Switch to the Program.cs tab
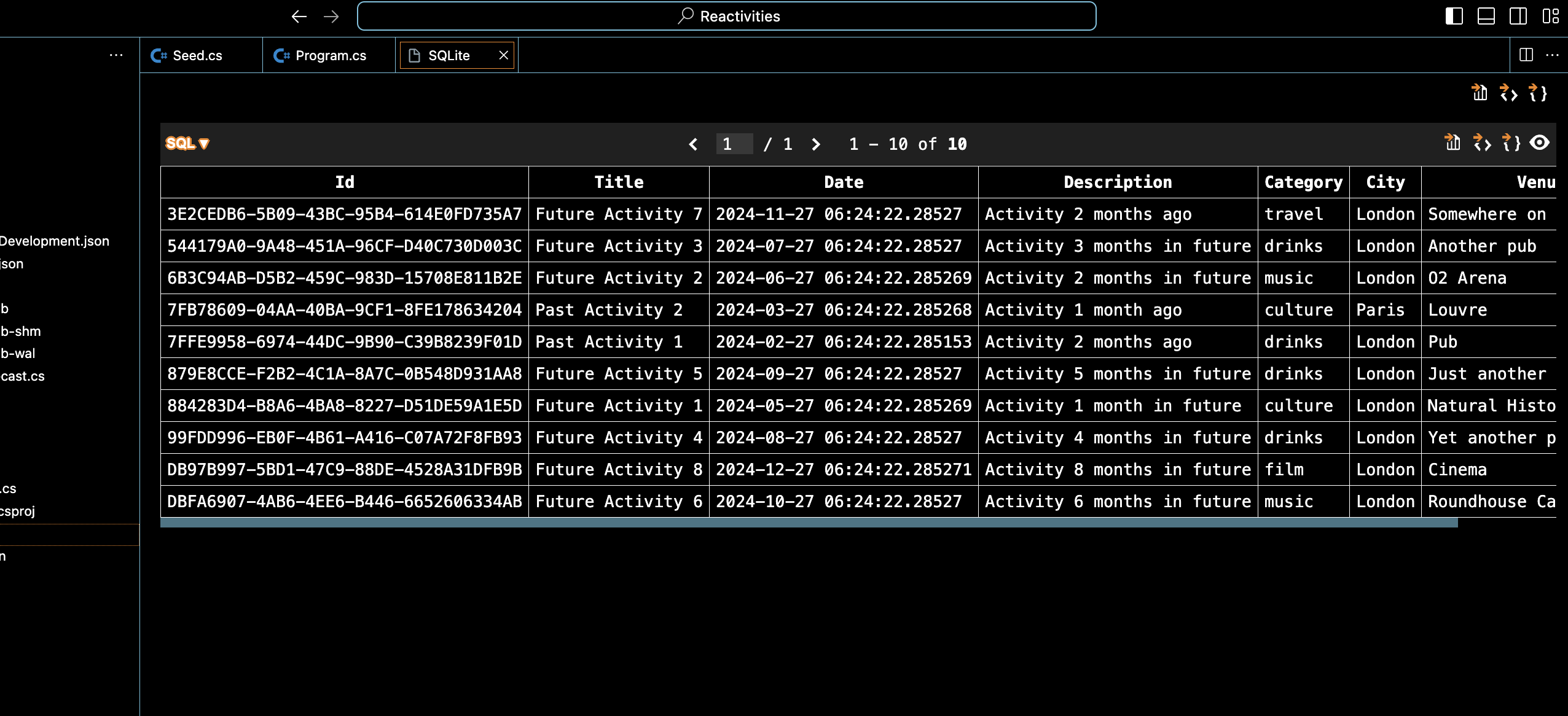This screenshot has width=1568, height=716. [330, 56]
